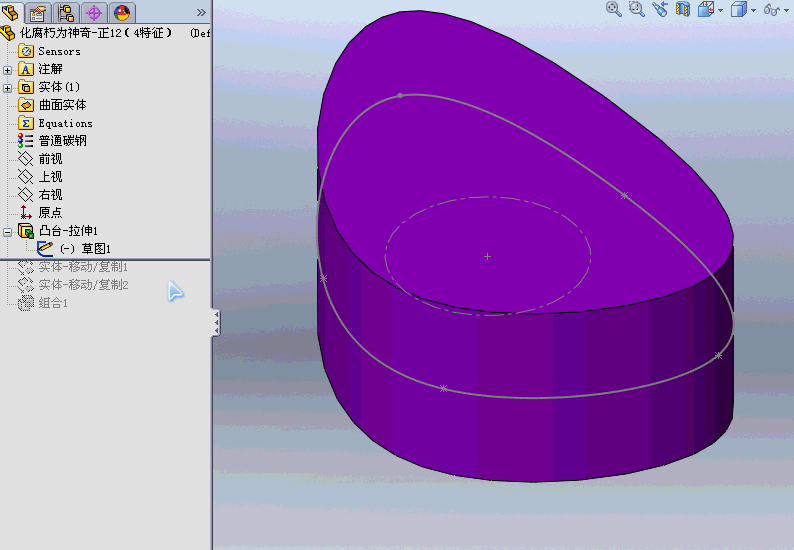Expand the hidden manager tabs chevron

point(202,12)
